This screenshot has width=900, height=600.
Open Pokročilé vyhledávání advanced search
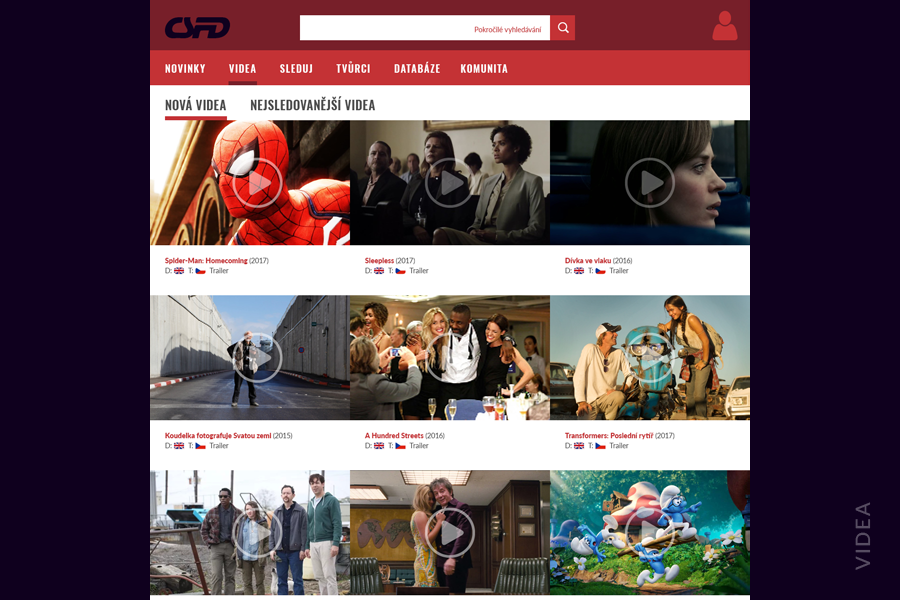(507, 30)
